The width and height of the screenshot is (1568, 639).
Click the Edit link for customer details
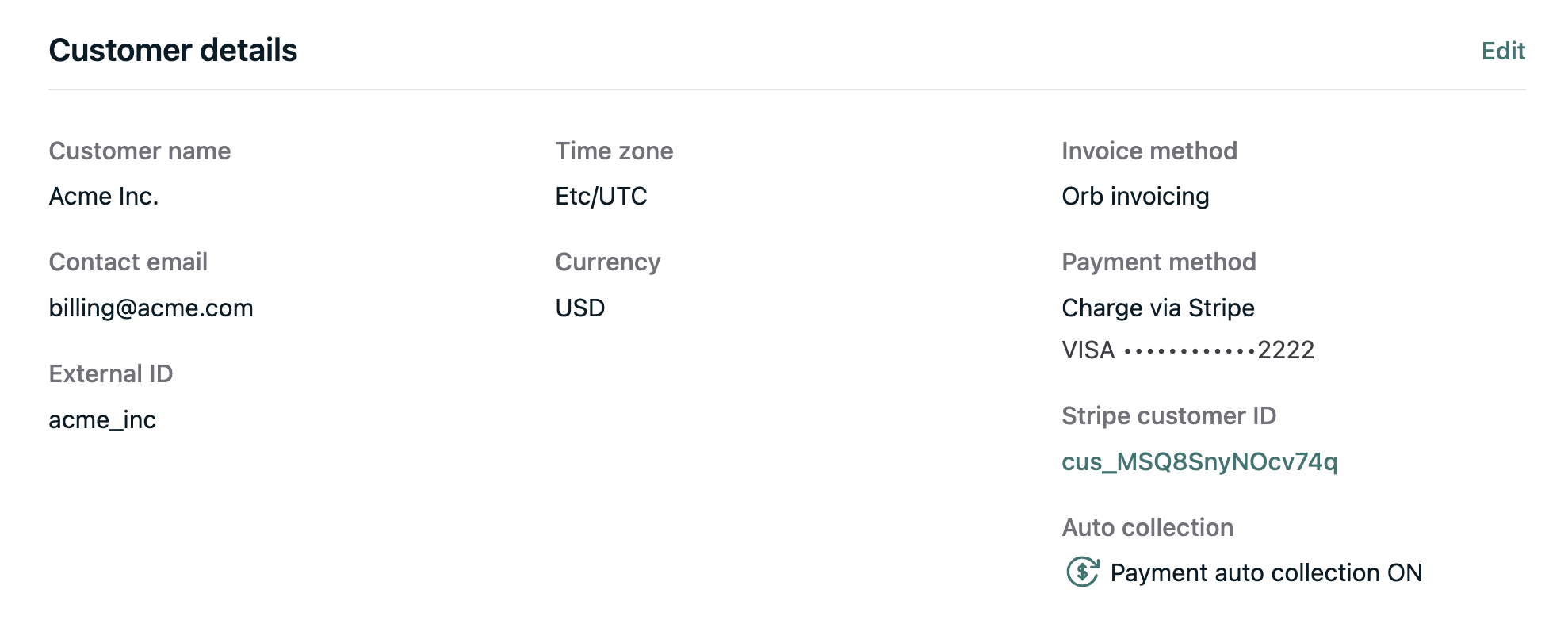(1503, 51)
